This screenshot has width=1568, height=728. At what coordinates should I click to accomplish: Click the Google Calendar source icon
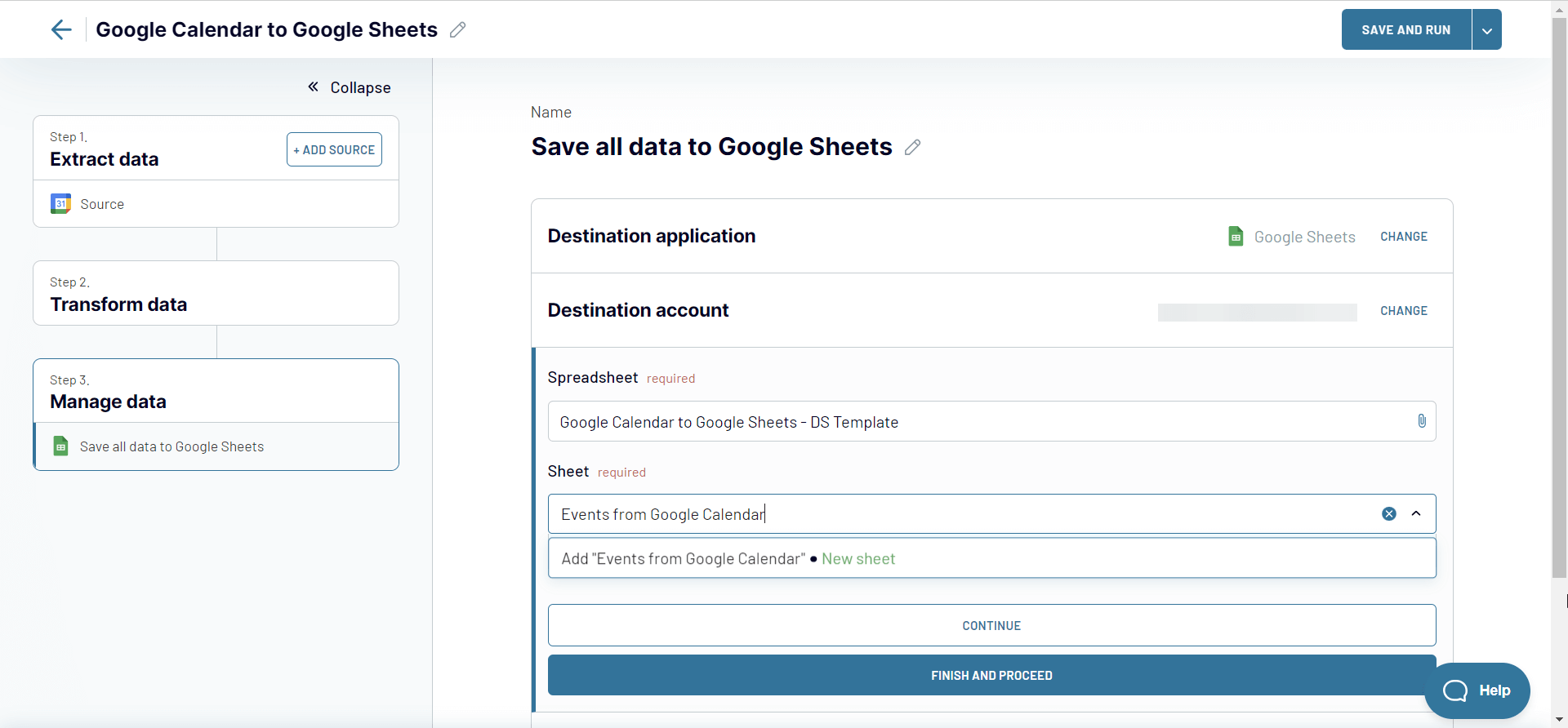[60, 204]
